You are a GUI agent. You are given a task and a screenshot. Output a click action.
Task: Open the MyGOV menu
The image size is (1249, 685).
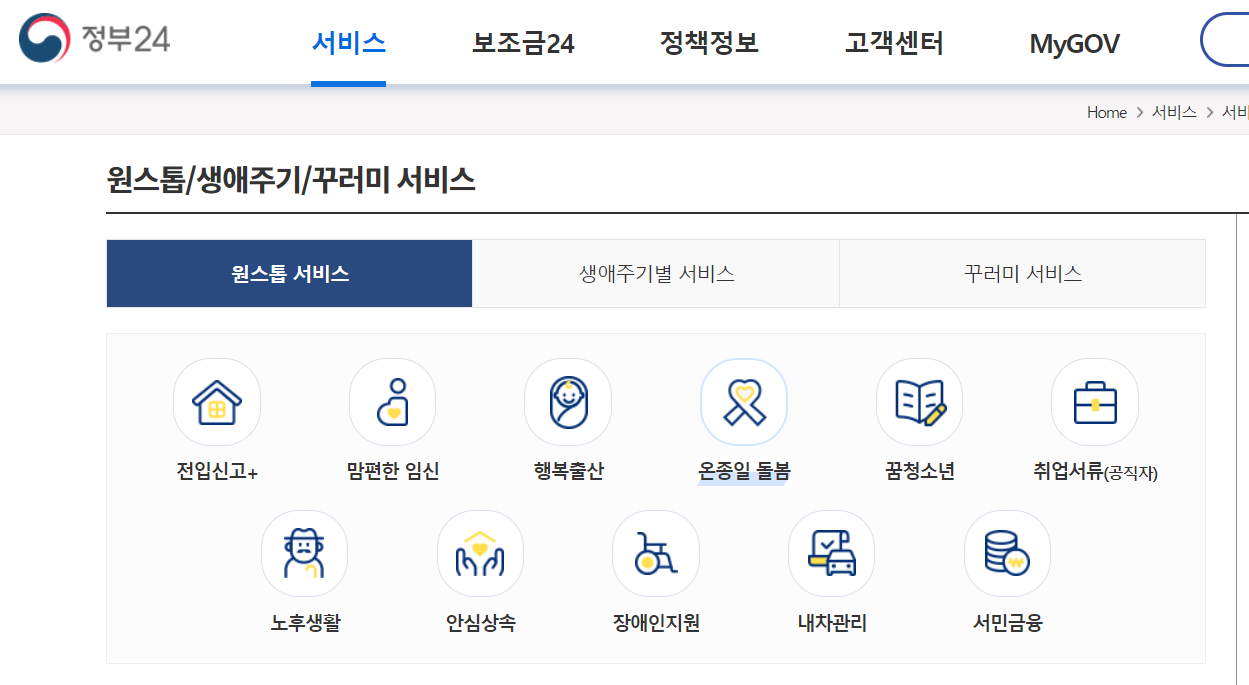click(x=1074, y=42)
